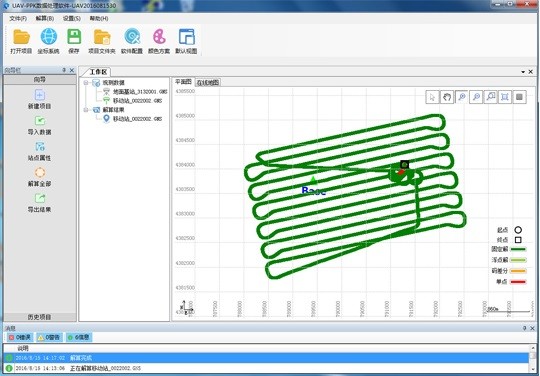Screen dimensions: 540x376
Task: Collapse the 观测数据 observation data tree node
Action: click(x=86, y=83)
